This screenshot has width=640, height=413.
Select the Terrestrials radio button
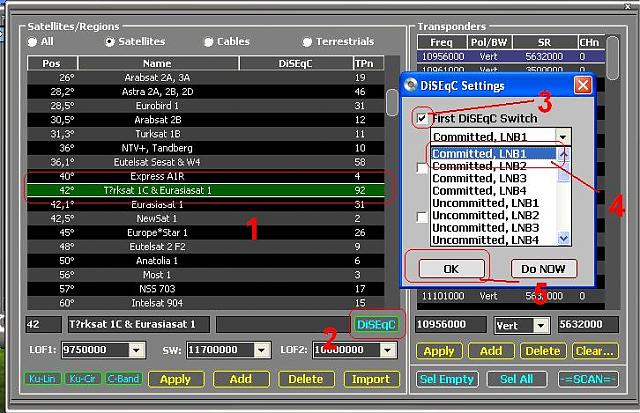(x=307, y=42)
